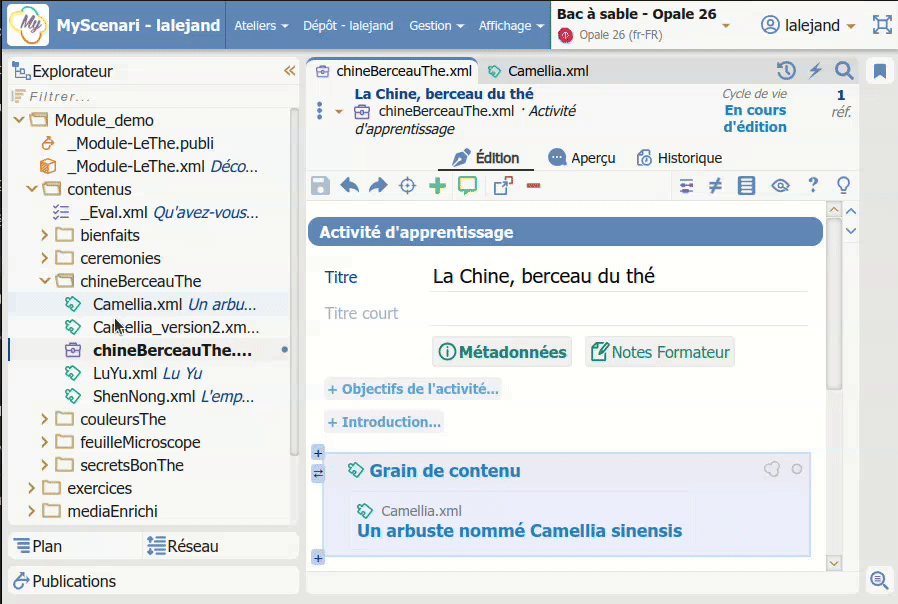Toggle the not-equal differences icon
The height and width of the screenshot is (604, 898).
715,185
